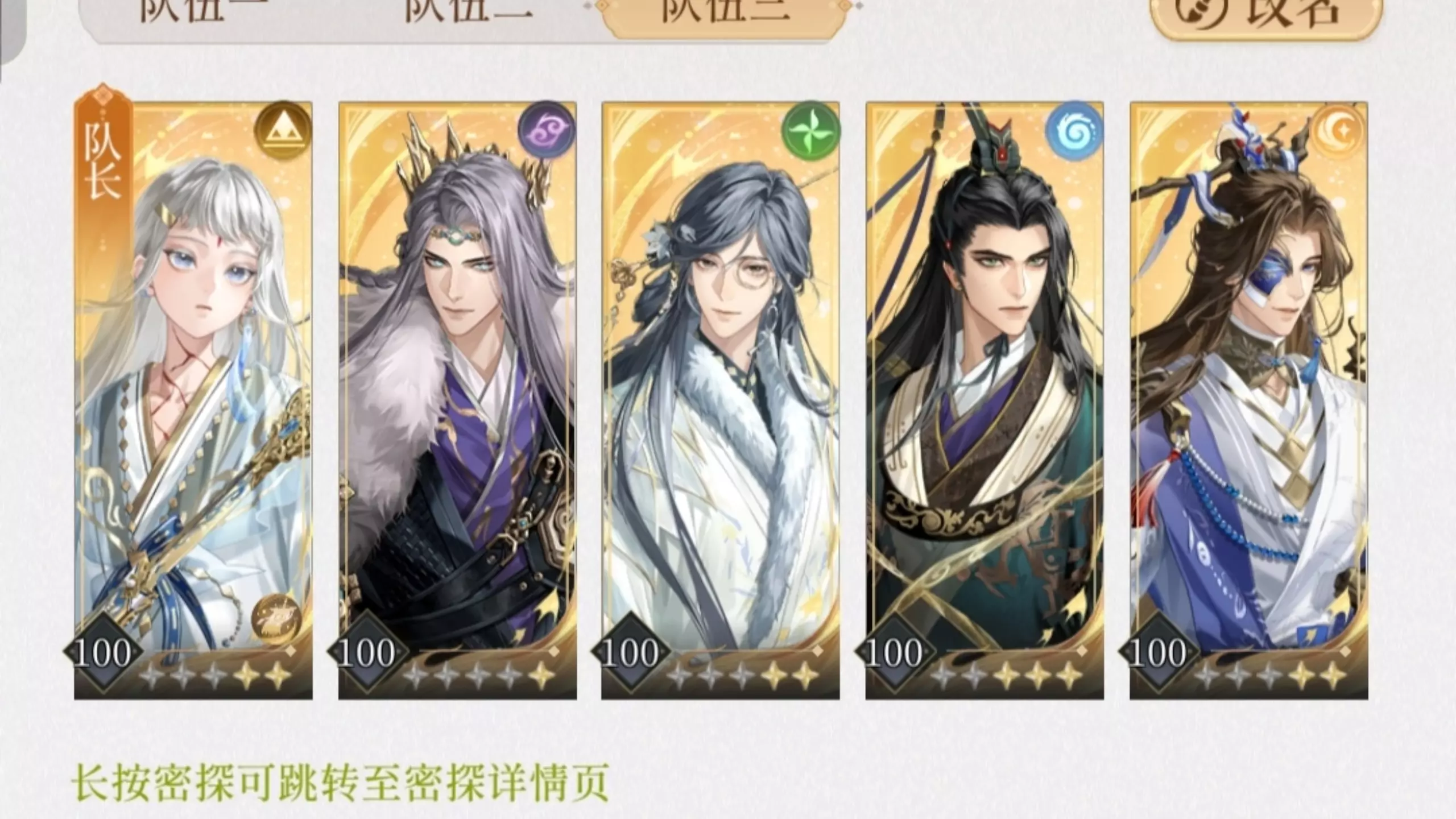The height and width of the screenshot is (819, 1456).
Task: Select the black-haired green-robed character card
Action: pyautogui.click(x=985, y=400)
